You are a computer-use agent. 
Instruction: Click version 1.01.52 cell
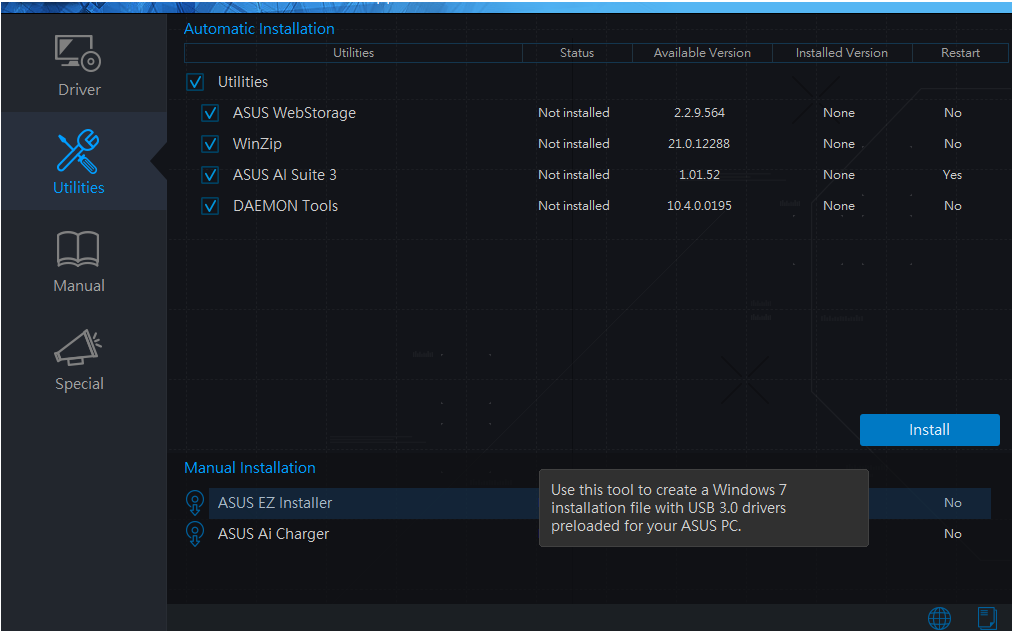pos(699,175)
